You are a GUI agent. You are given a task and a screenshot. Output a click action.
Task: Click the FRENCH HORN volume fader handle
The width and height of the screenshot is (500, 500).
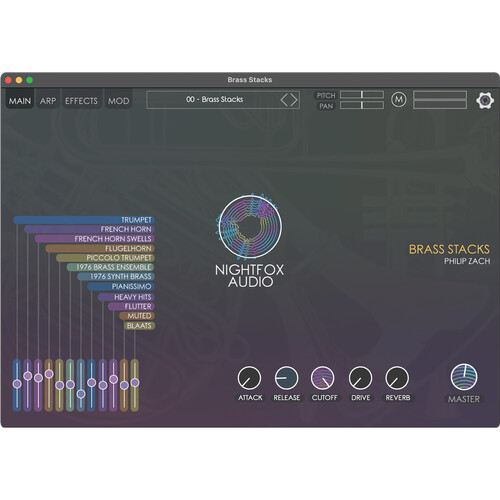28,376
